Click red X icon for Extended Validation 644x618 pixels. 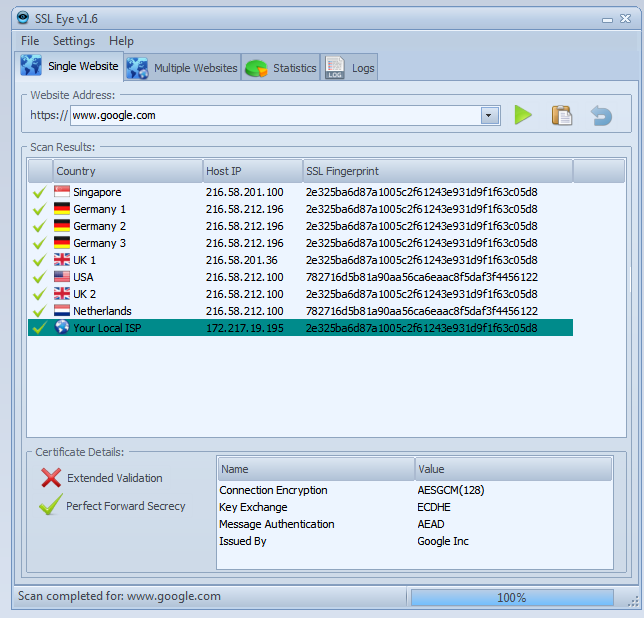(51, 478)
